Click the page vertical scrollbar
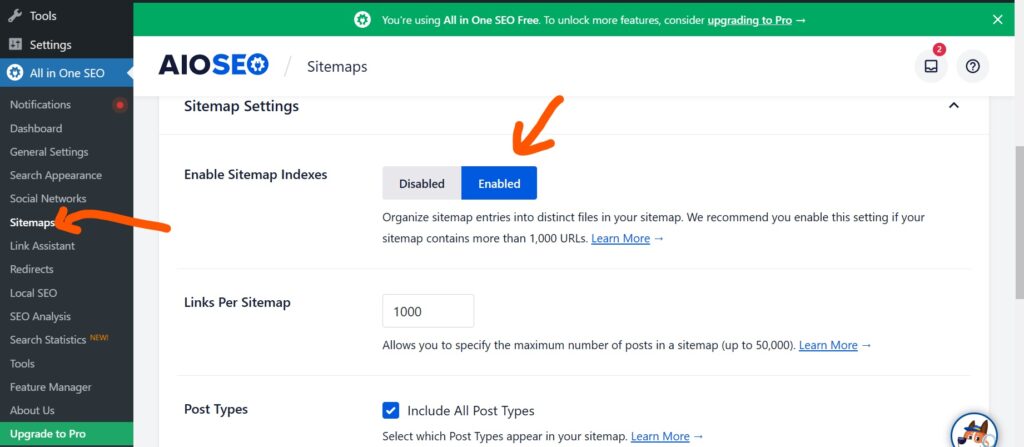1024x447 pixels. coord(1019,222)
